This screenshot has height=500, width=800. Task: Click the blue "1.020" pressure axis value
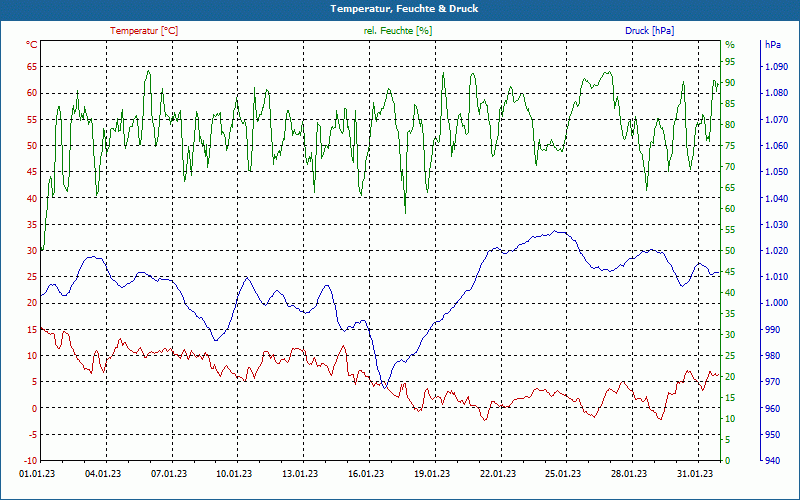click(777, 251)
